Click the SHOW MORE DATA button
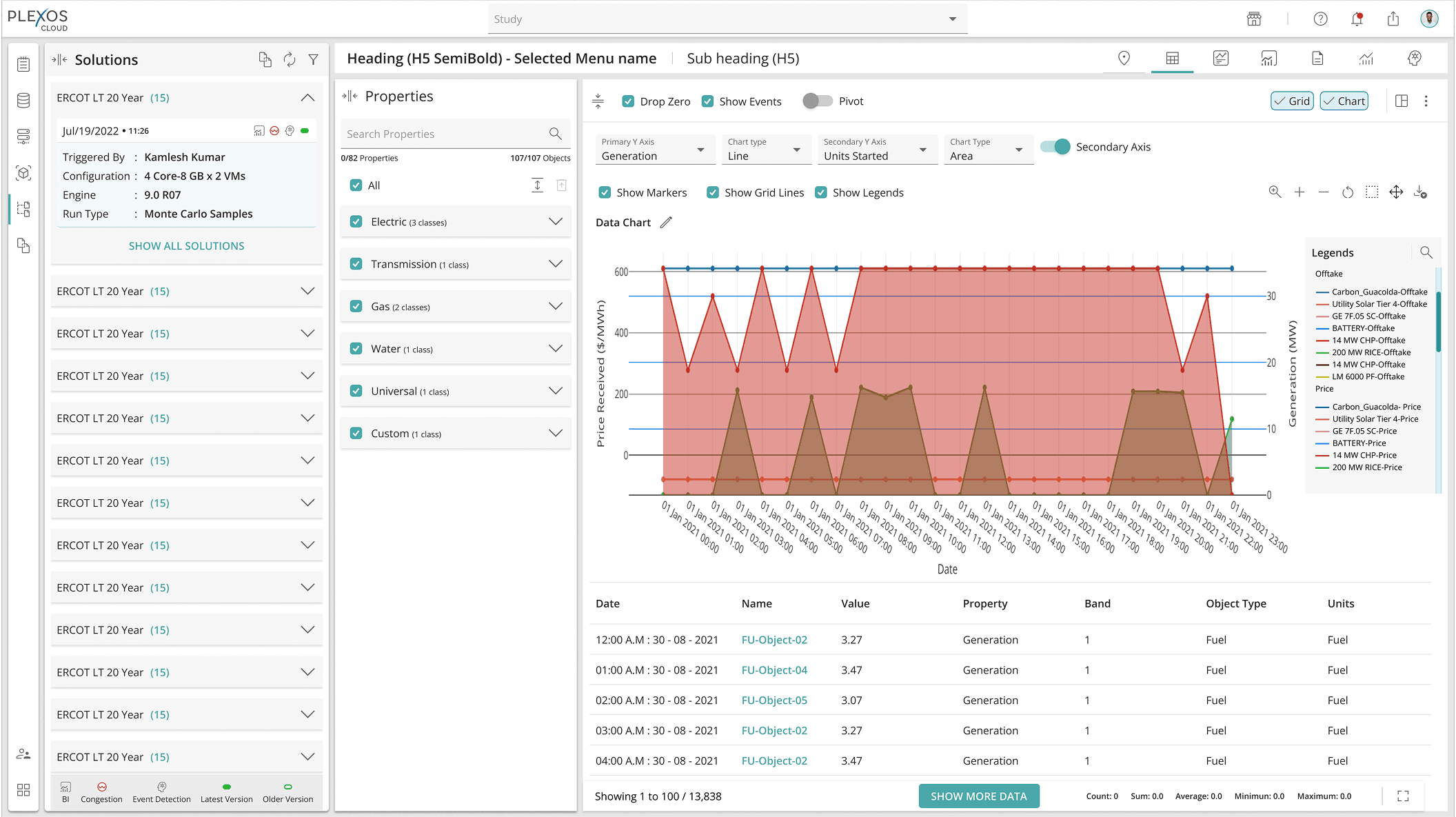 [978, 796]
